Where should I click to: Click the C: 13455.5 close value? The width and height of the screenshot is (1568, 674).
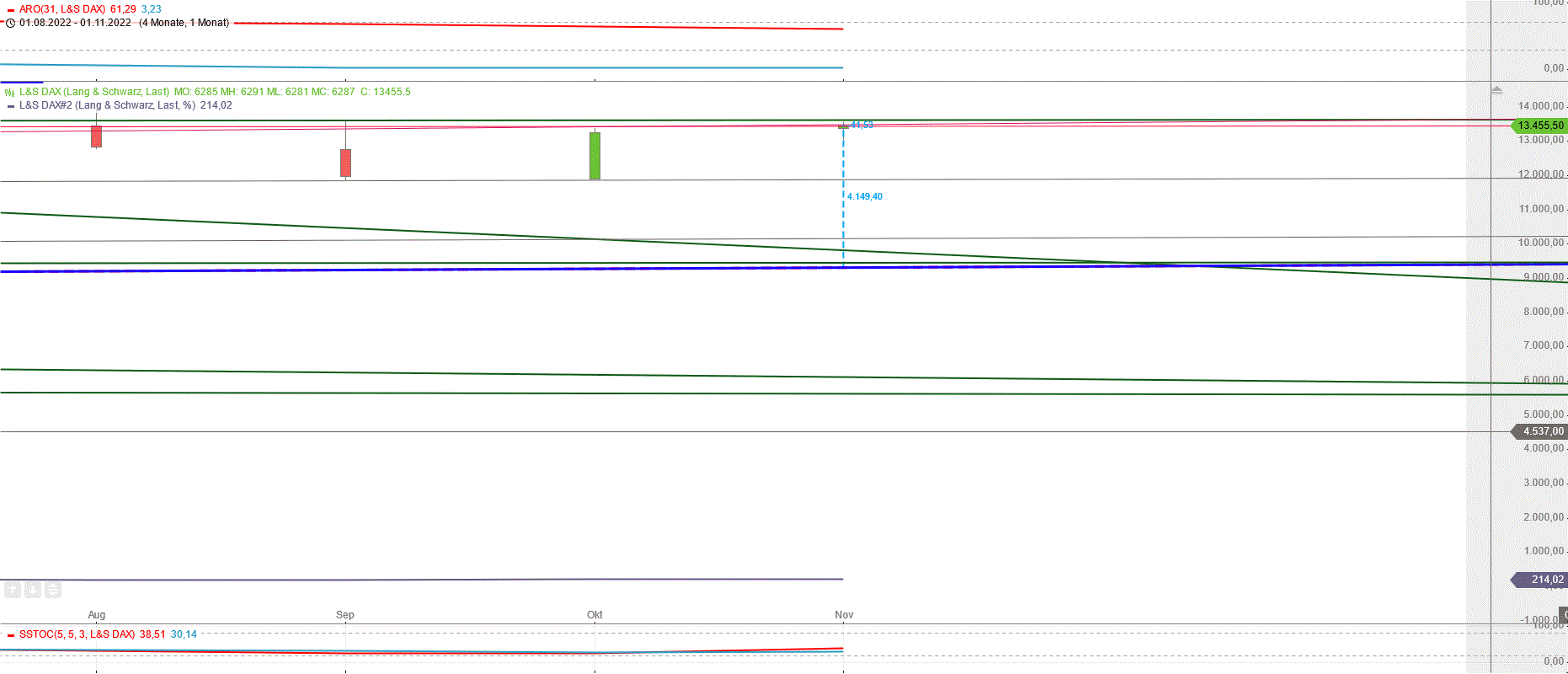coord(386,92)
